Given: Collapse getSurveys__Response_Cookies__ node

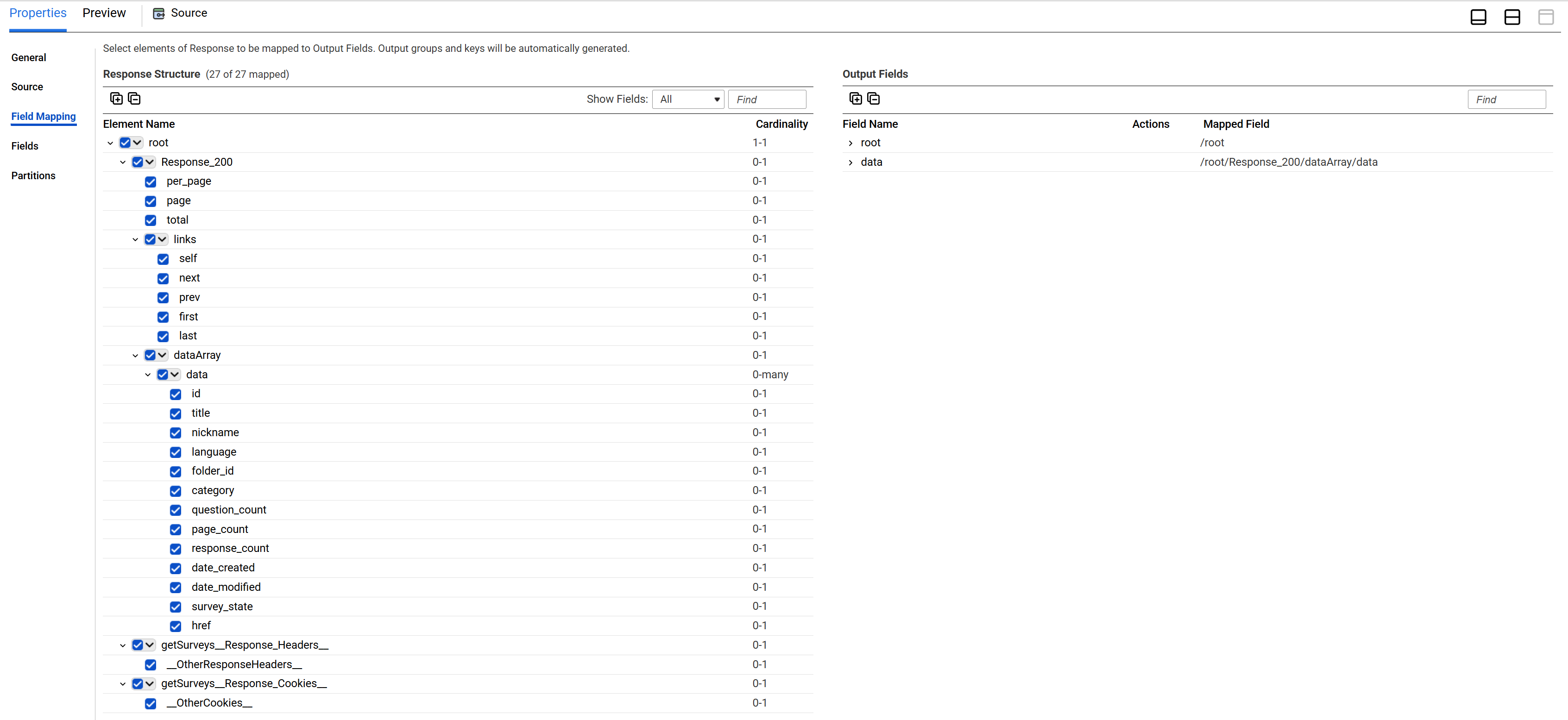Looking at the screenshot, I should click(x=122, y=684).
